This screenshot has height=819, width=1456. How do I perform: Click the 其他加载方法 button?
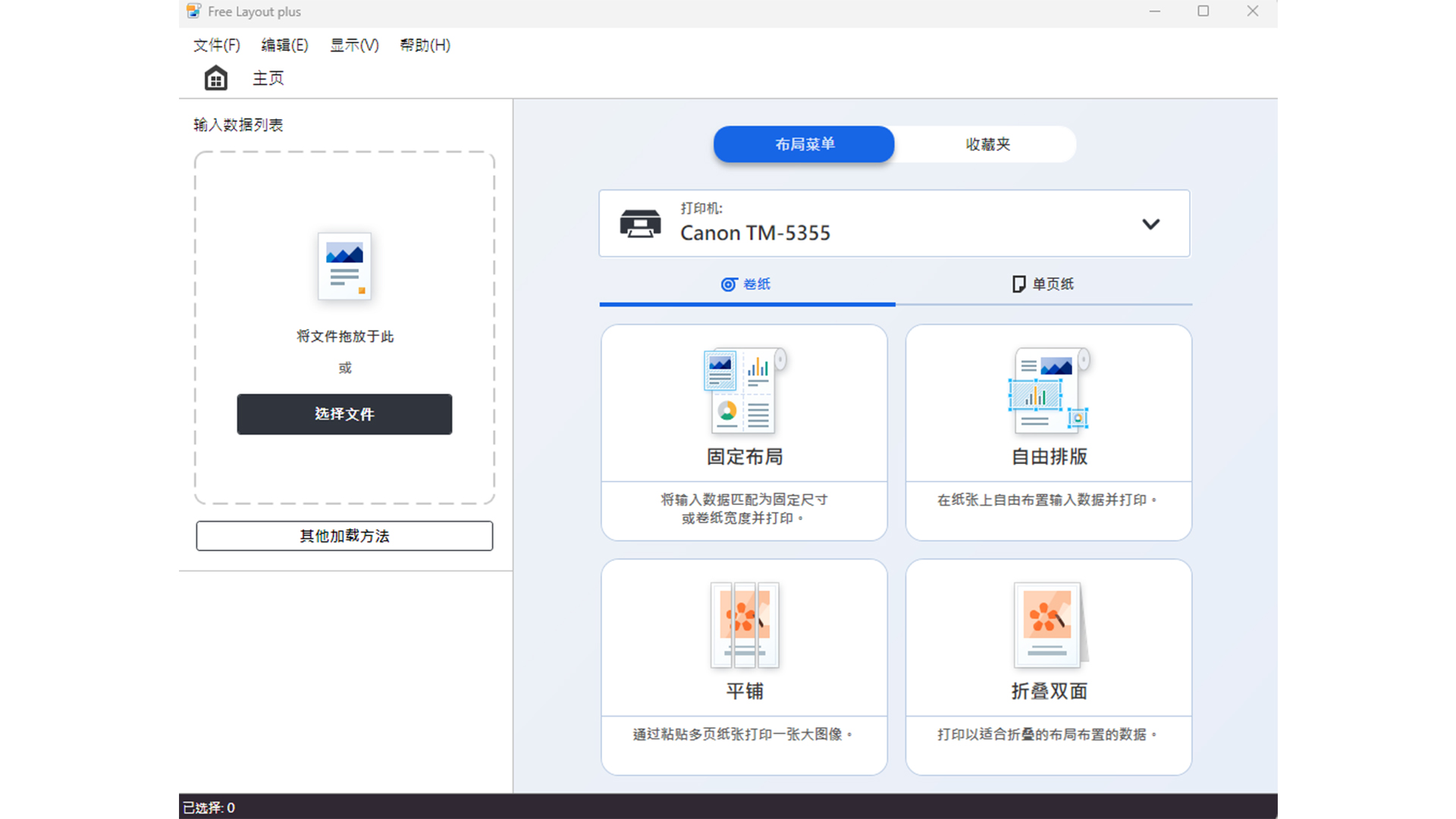tap(344, 536)
